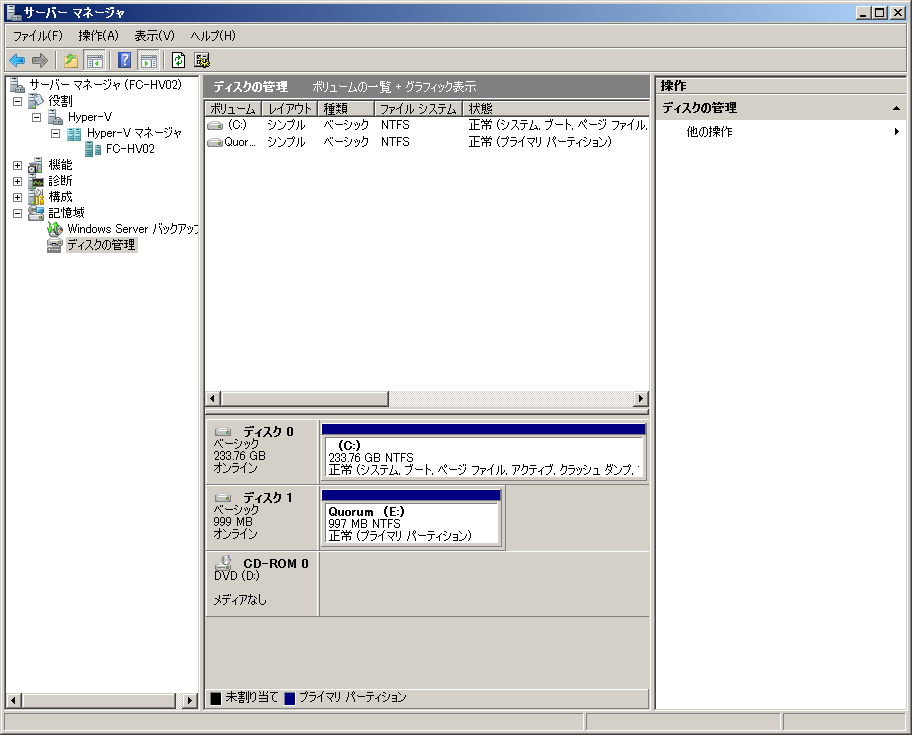Screen dimensions: 912x735
Task: Click the Settings toolbar icon beside Refresh
Action: (202, 61)
